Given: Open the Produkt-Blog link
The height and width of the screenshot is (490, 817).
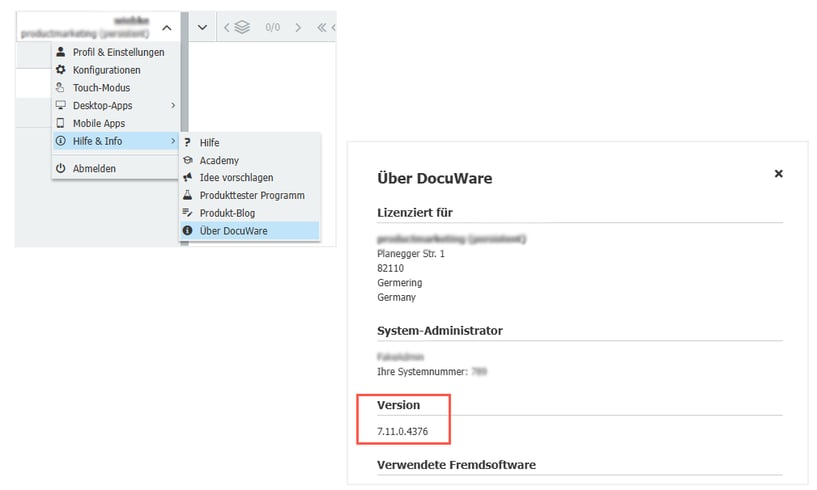Looking at the screenshot, I should (229, 213).
